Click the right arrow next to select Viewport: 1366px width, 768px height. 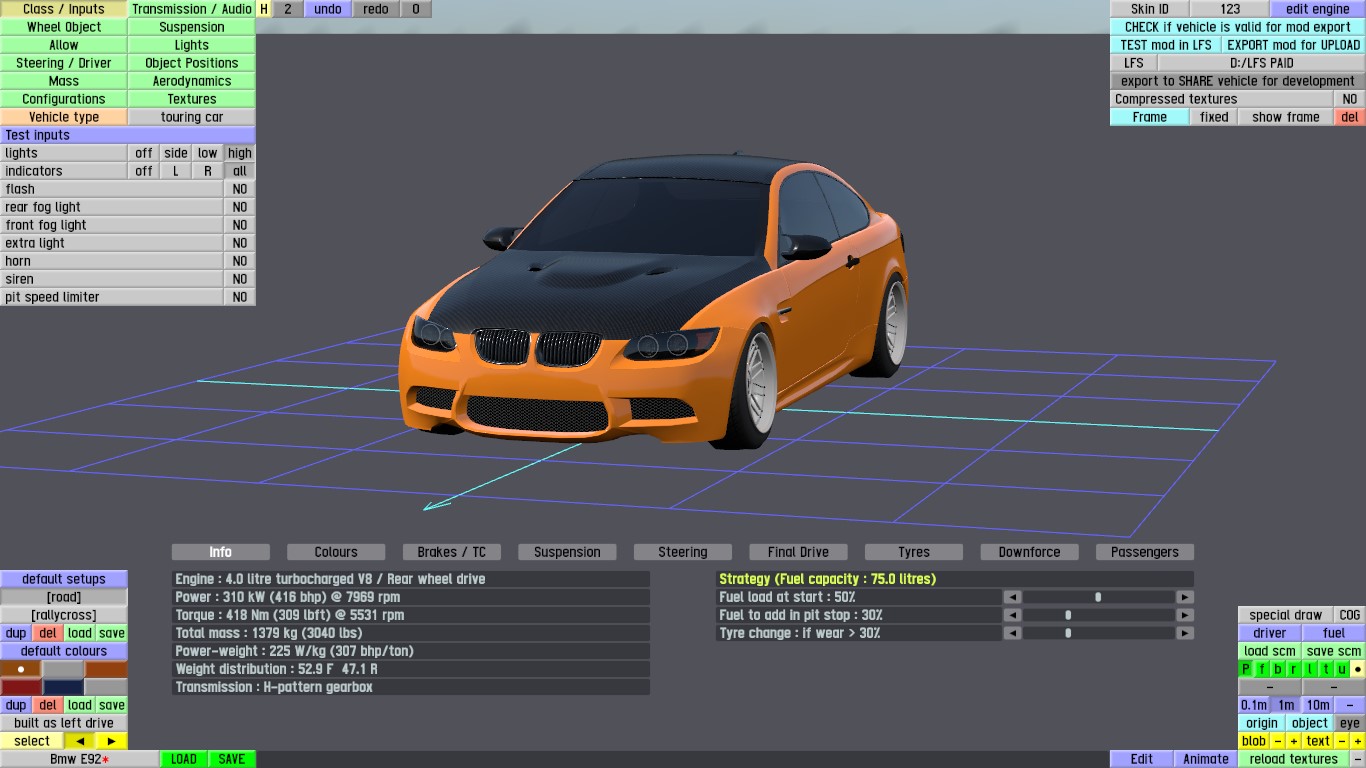coord(112,741)
